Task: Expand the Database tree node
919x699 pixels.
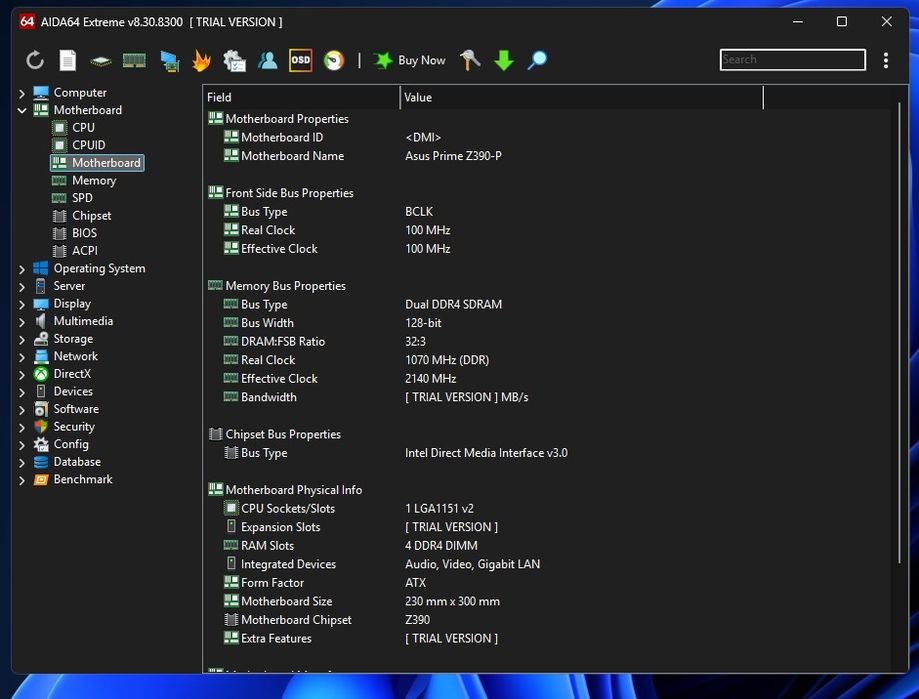Action: click(x=22, y=462)
